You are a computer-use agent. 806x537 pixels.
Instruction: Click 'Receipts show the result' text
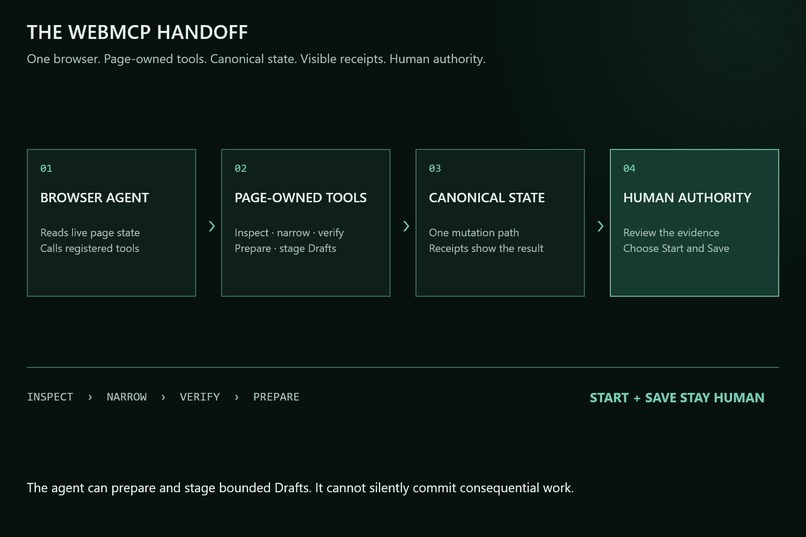click(486, 248)
